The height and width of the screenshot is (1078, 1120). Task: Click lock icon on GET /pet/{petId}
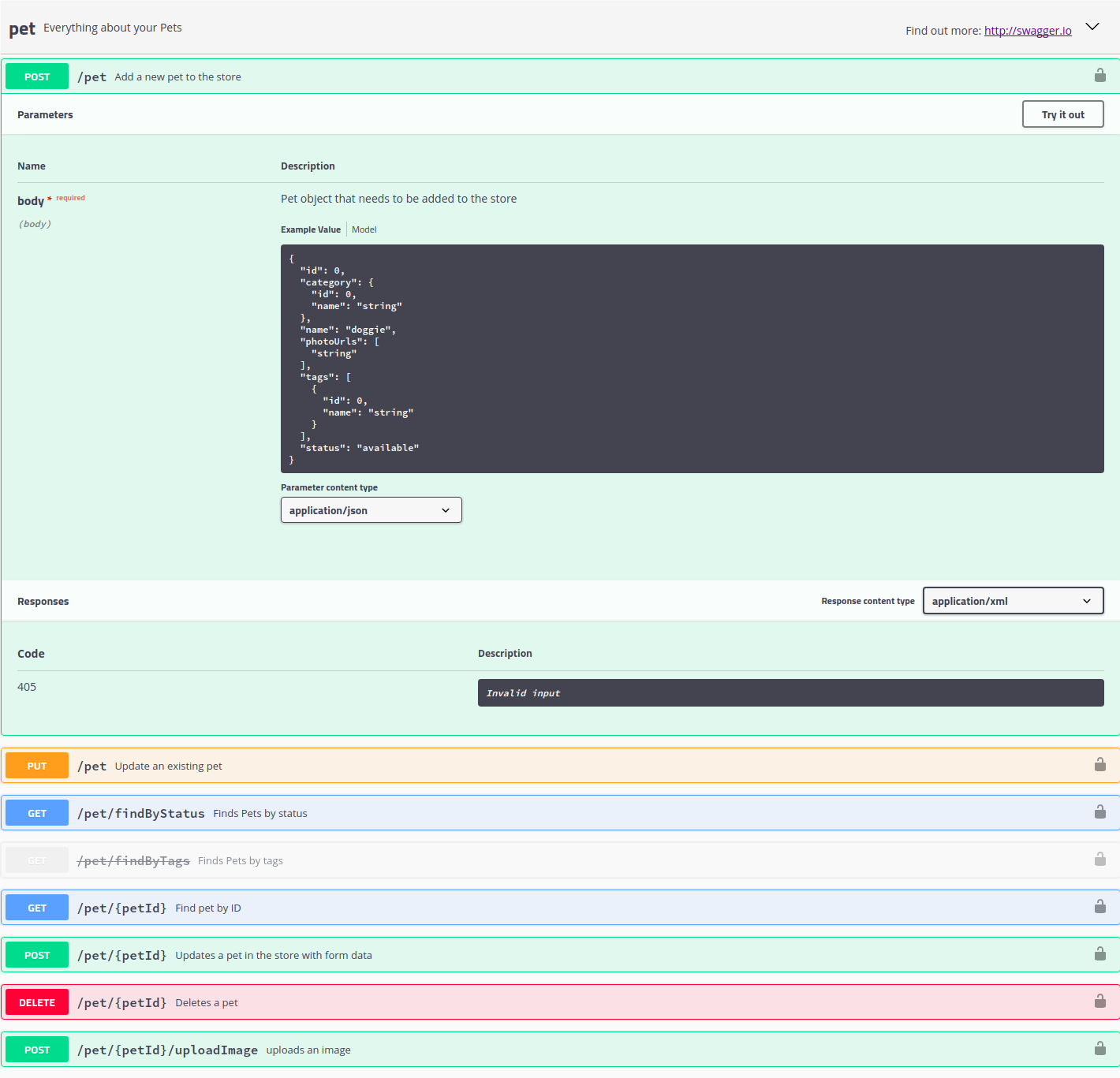pos(1099,907)
